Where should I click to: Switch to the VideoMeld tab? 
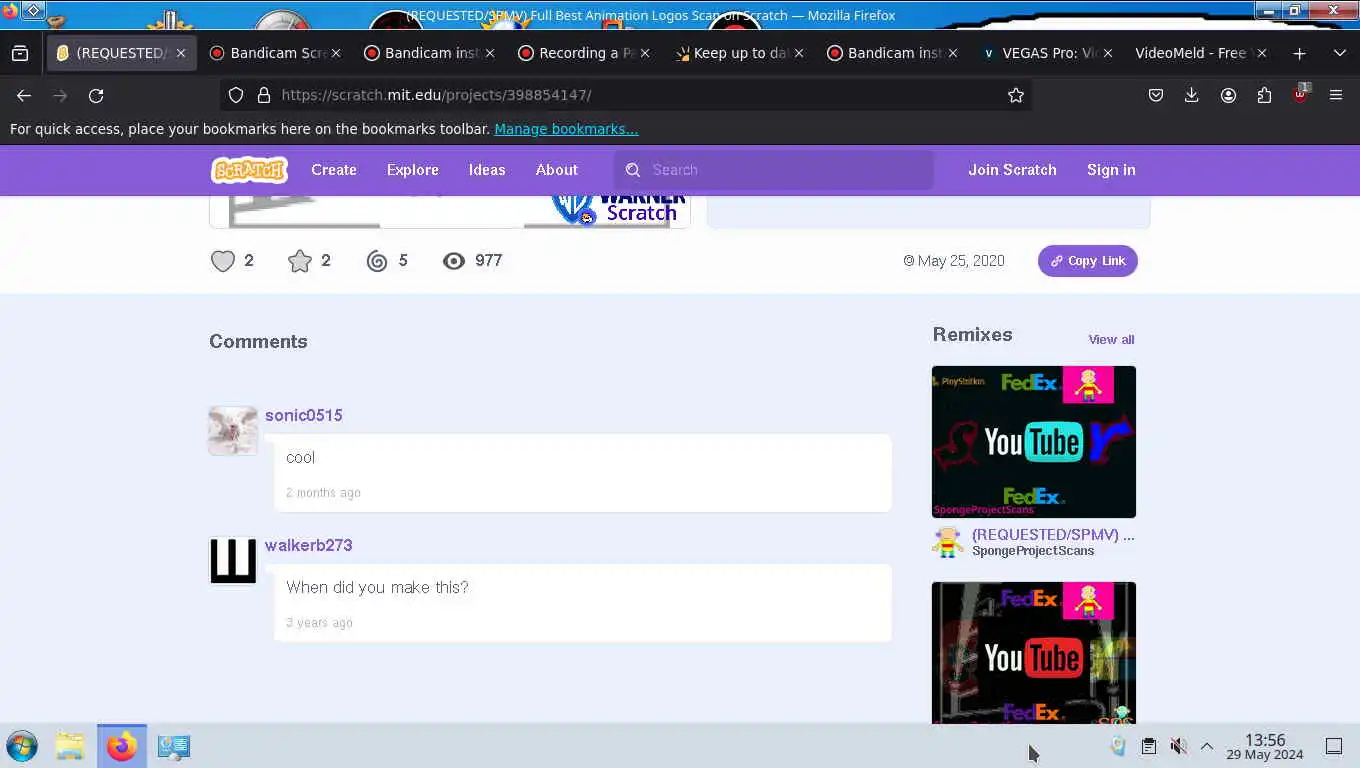click(1201, 53)
